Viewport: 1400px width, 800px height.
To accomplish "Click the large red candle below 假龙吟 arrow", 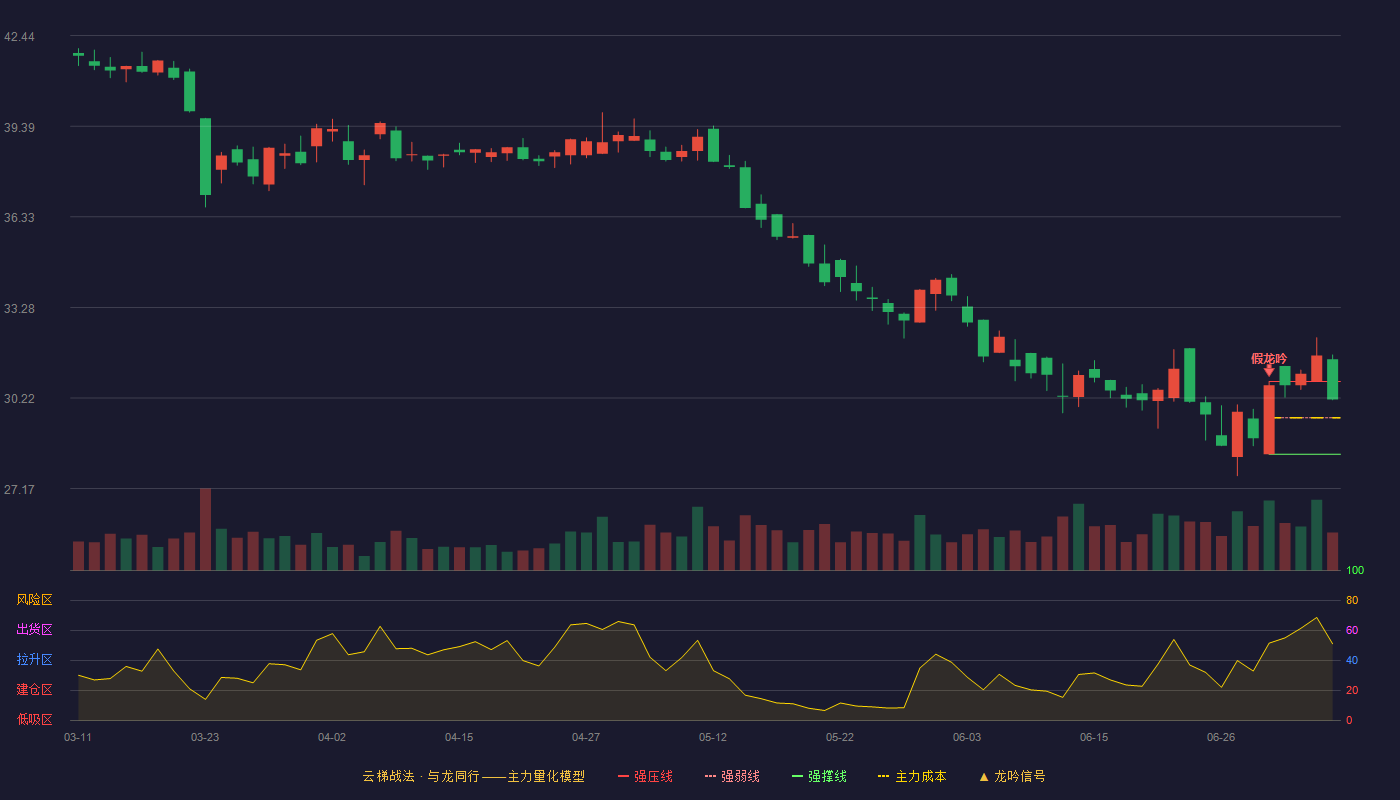I will pyautogui.click(x=1269, y=420).
